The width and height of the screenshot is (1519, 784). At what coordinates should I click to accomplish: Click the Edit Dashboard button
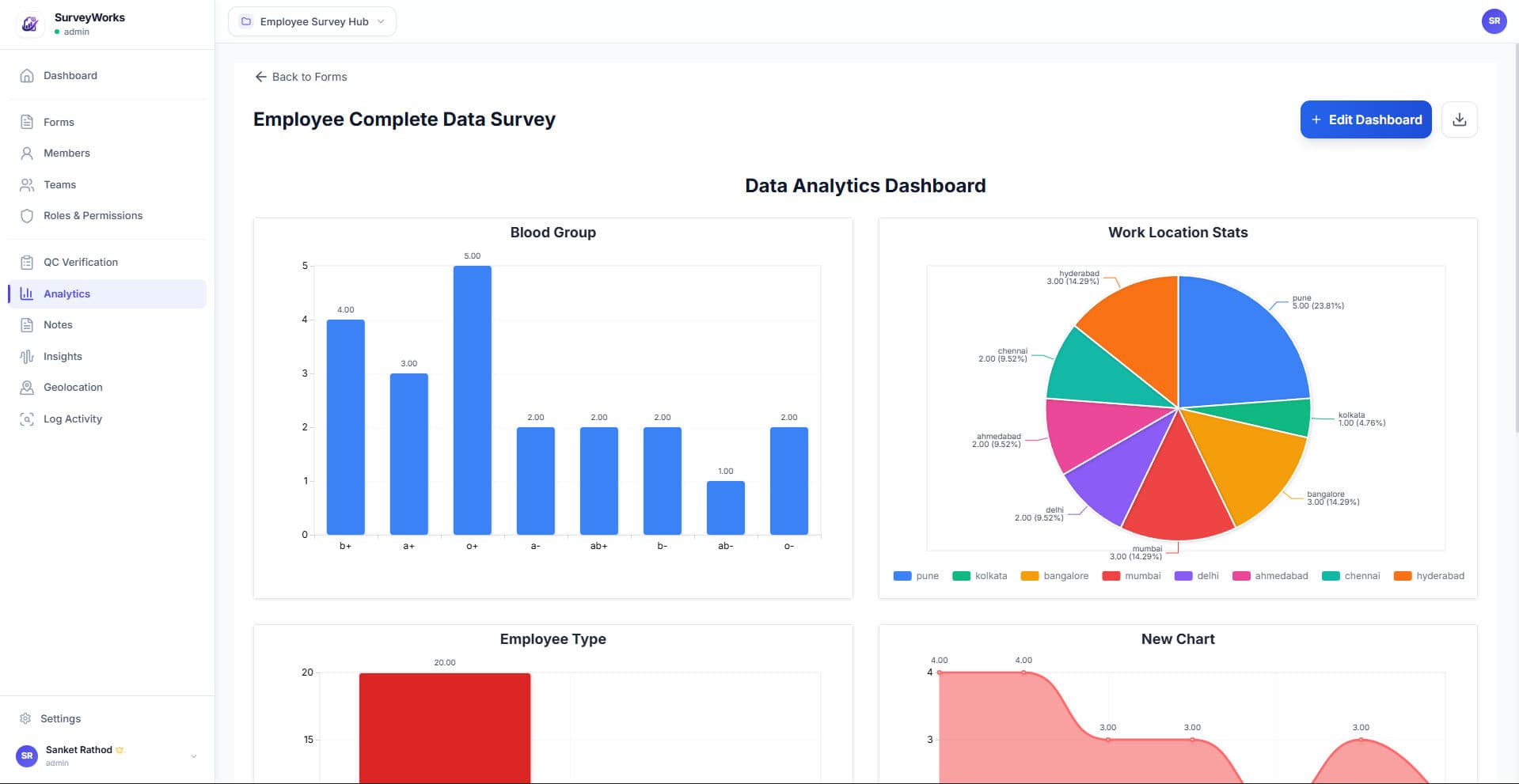click(x=1365, y=119)
